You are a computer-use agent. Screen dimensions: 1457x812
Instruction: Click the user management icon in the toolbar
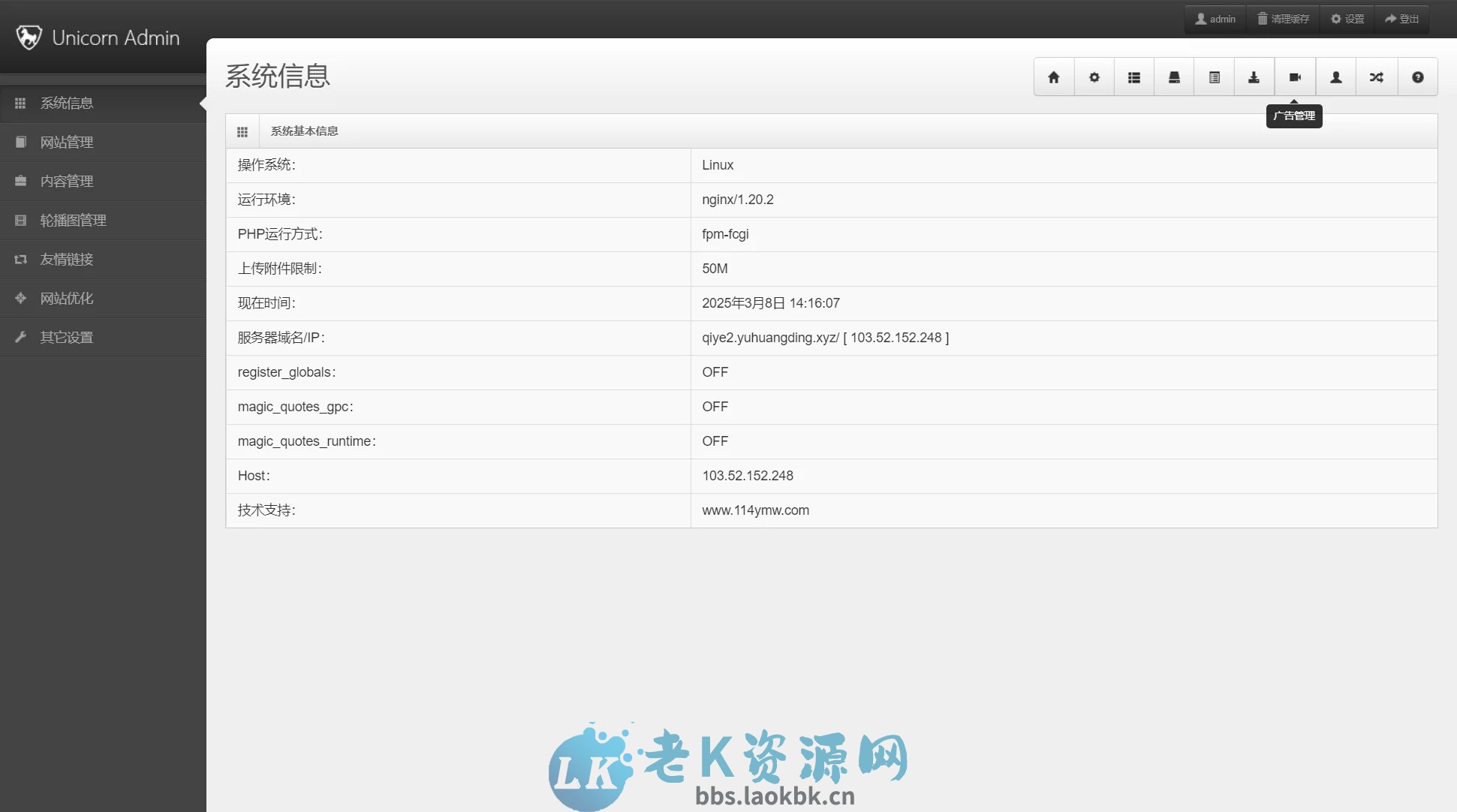[x=1335, y=77]
